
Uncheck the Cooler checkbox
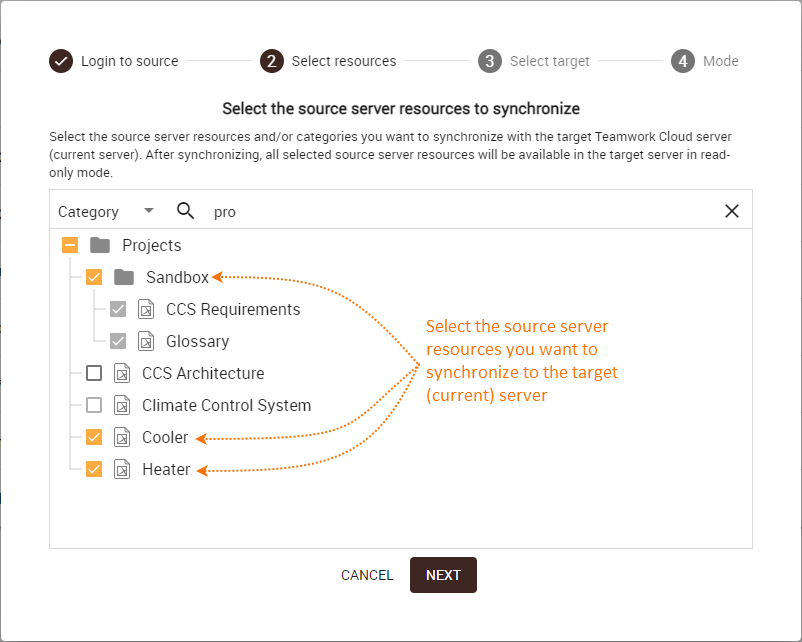(x=94, y=437)
